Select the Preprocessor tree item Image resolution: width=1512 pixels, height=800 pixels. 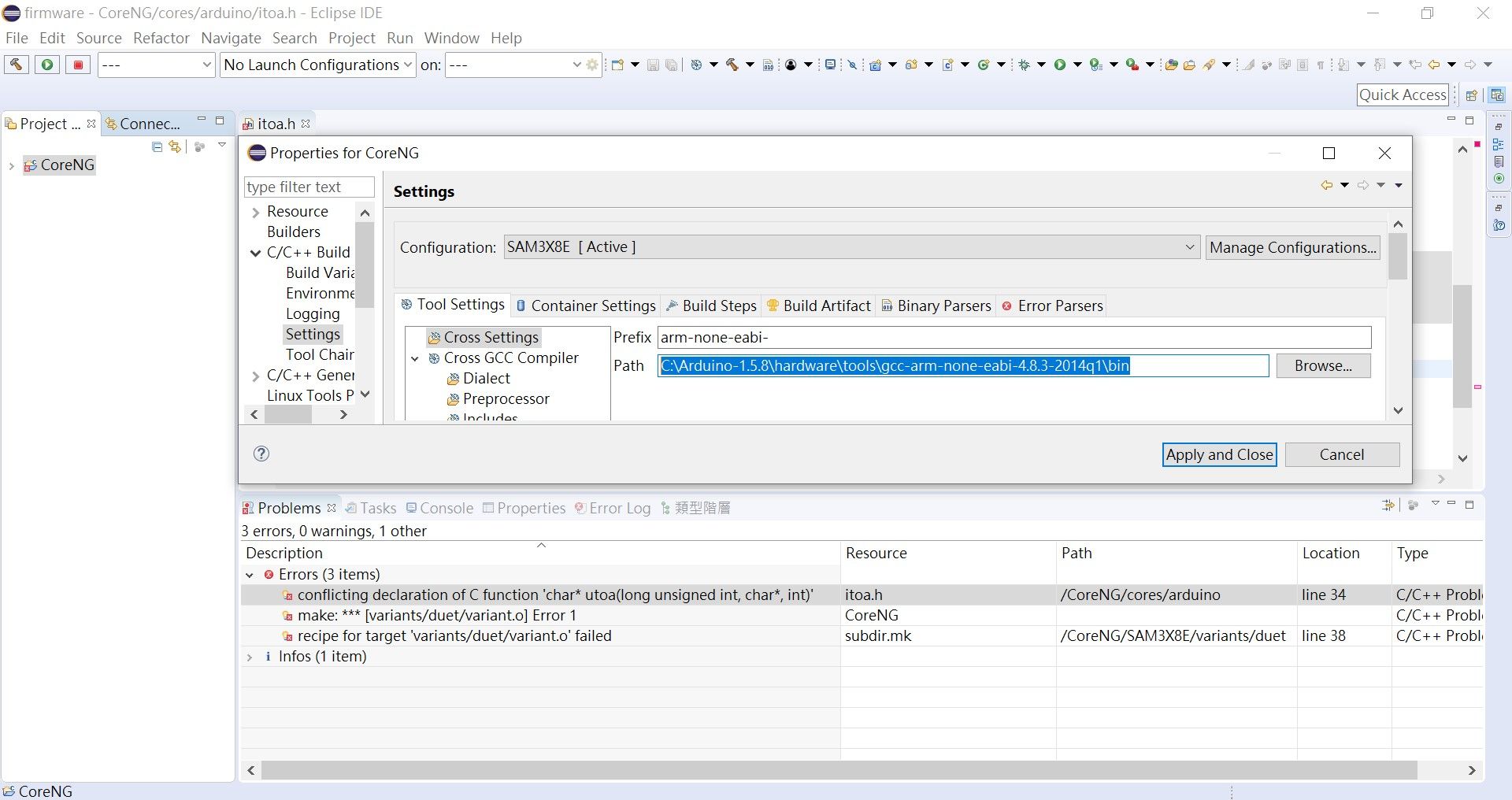(x=498, y=398)
